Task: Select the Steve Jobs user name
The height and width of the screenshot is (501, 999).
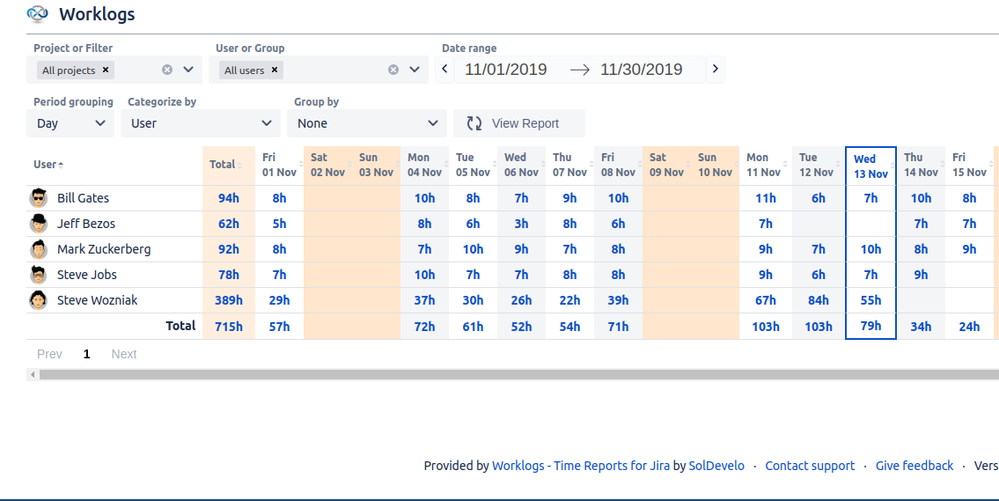Action: click(x=87, y=275)
